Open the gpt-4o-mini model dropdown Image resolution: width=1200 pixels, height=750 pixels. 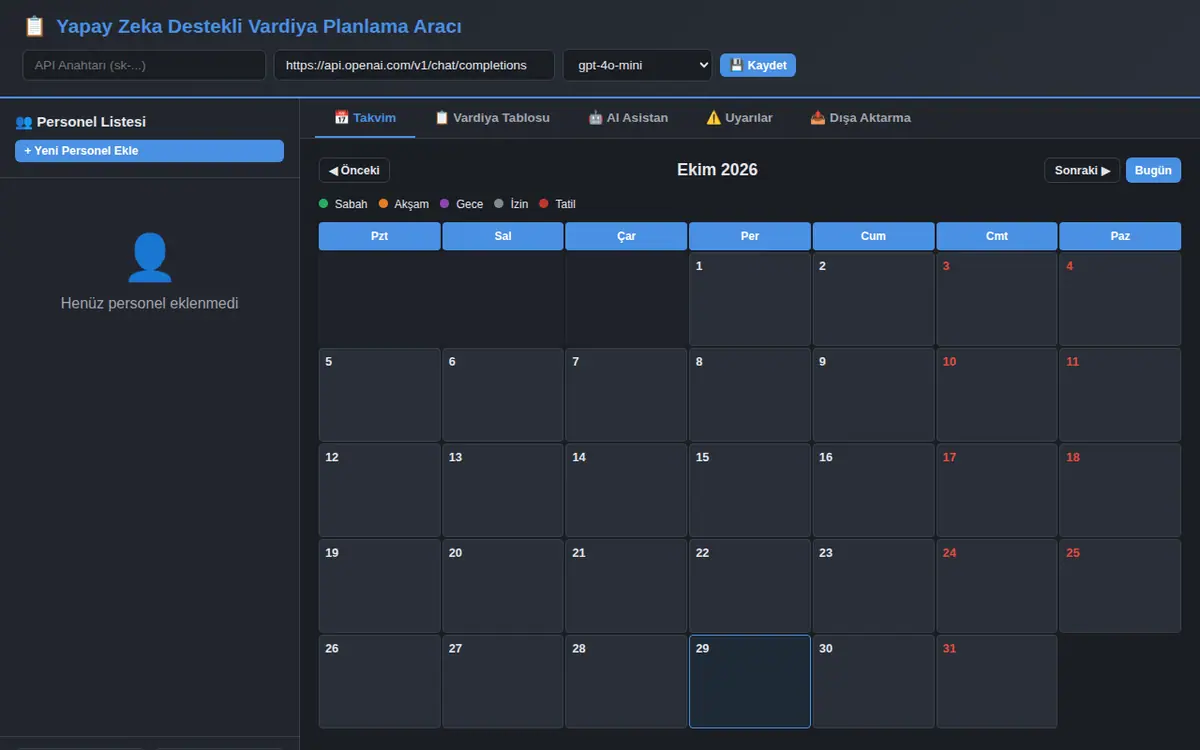click(638, 65)
